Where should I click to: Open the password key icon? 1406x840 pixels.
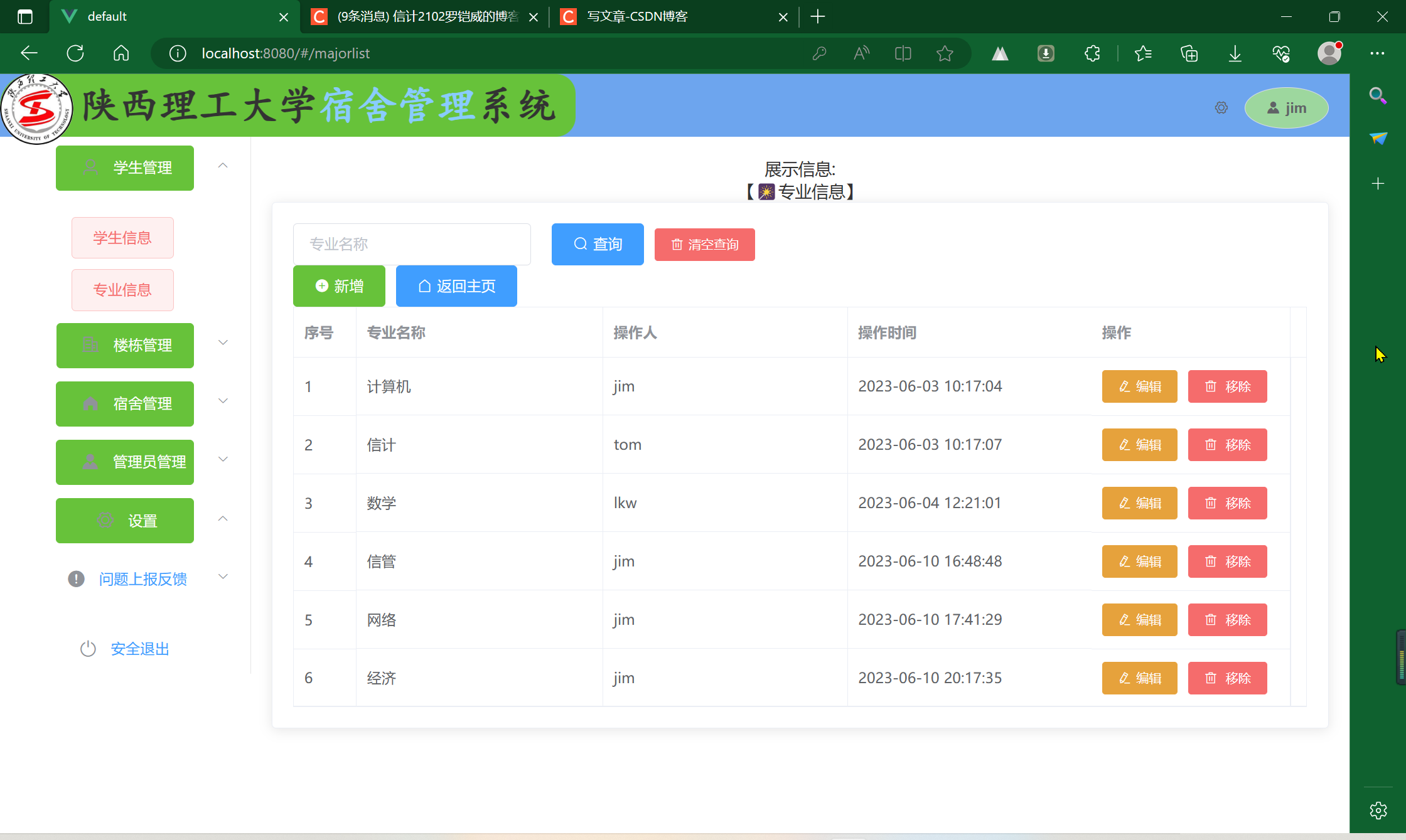click(819, 53)
